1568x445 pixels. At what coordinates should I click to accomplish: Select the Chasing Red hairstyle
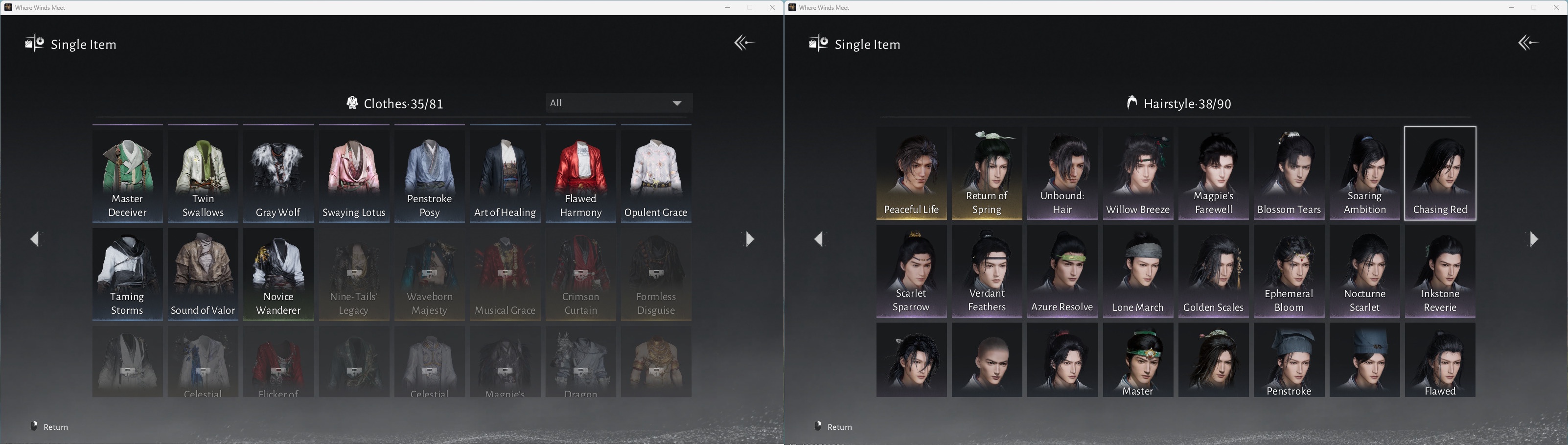[x=1440, y=173]
